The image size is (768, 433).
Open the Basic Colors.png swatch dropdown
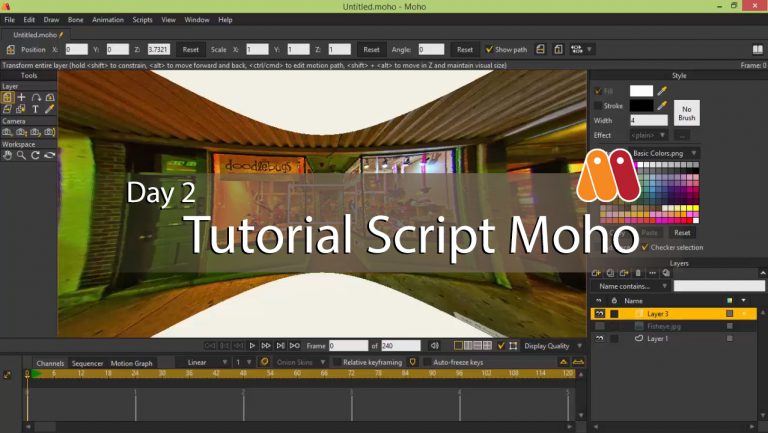pos(666,153)
